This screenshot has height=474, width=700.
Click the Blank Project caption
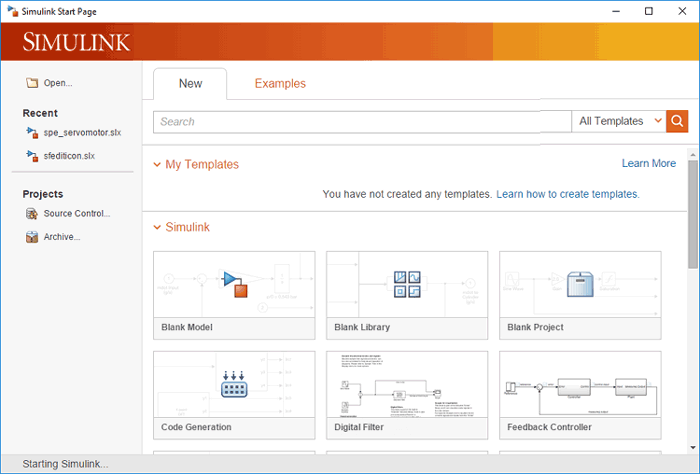point(535,327)
